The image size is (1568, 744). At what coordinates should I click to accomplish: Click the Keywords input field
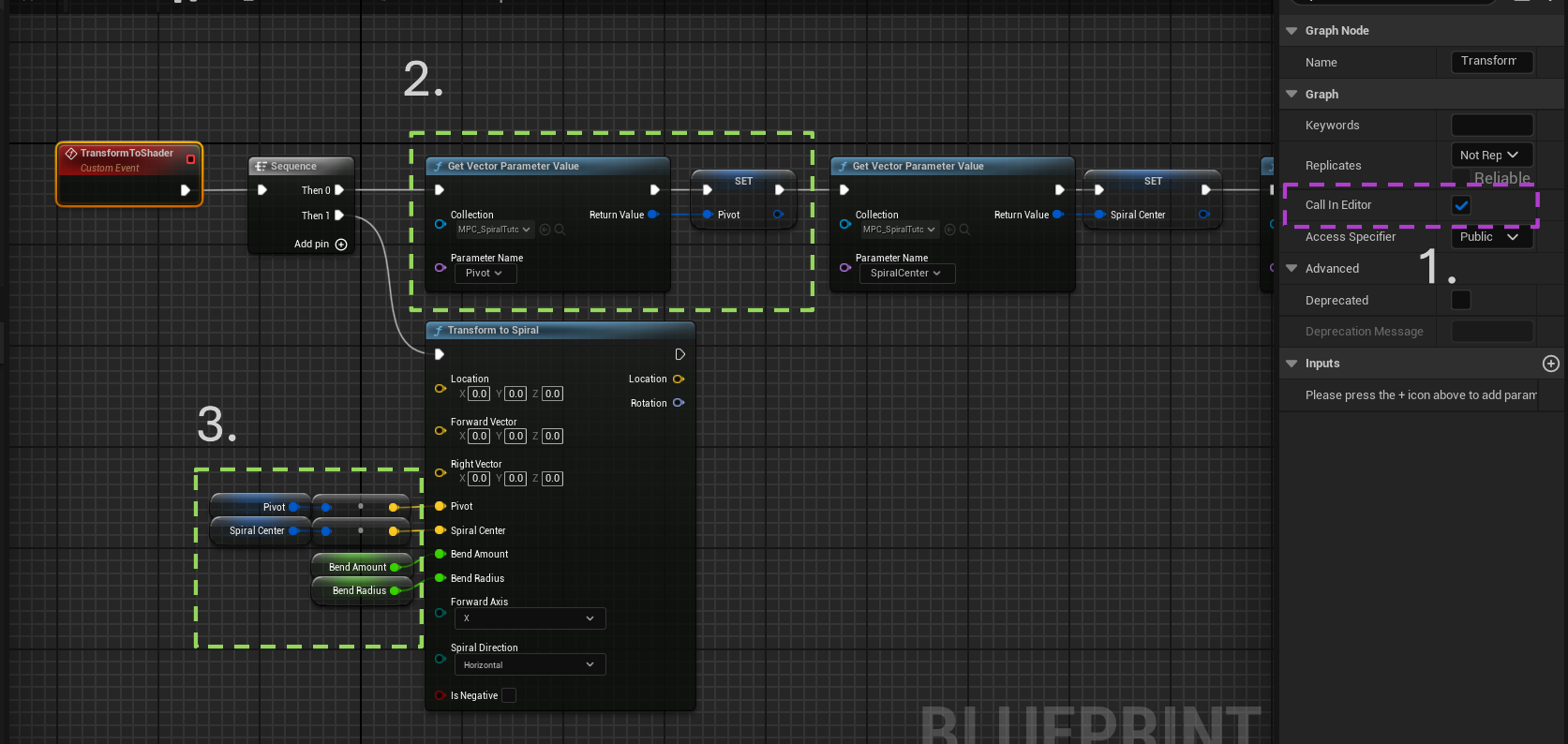tap(1492, 126)
